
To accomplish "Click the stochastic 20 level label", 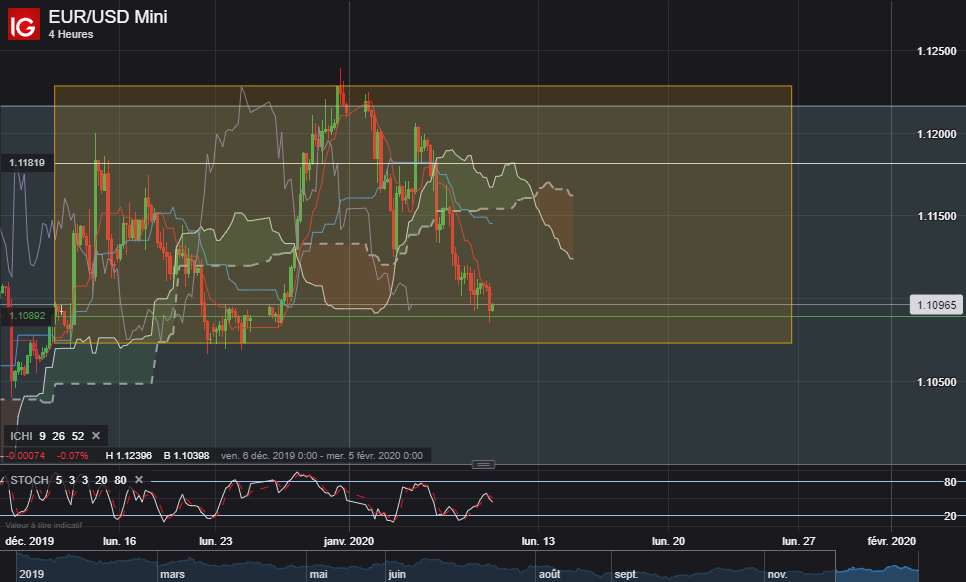I will pos(950,516).
